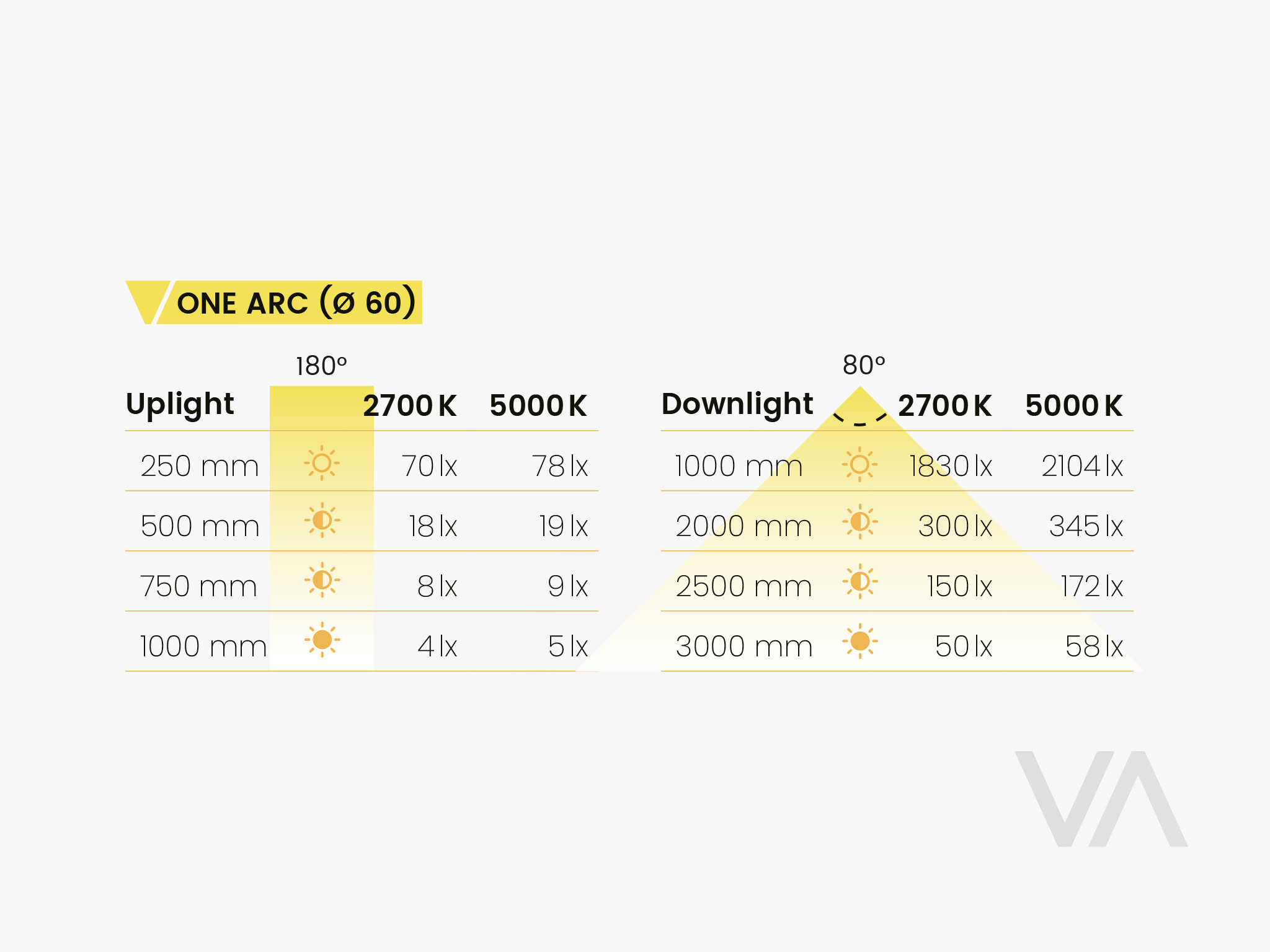This screenshot has width=1270, height=952.
Task: Click the sun icon beside 2500 mm
Action: click(x=859, y=581)
